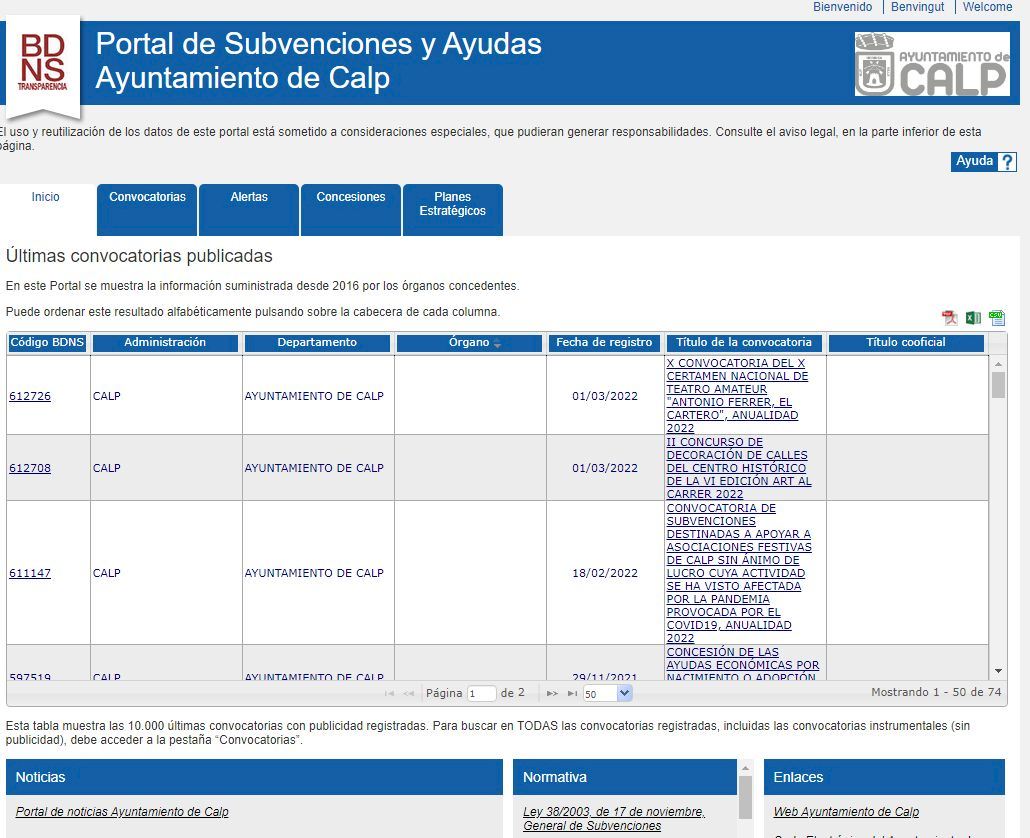This screenshot has width=1030, height=838.
Task: Open the Ayuda help button
Action: 983,162
